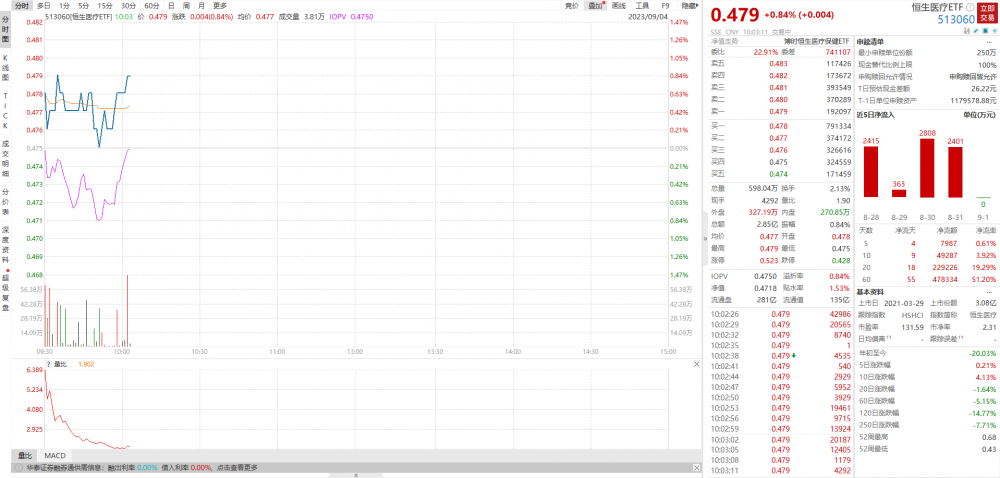
Task: Click the 跟踪指数 value HSHCI
Action: pos(913,315)
